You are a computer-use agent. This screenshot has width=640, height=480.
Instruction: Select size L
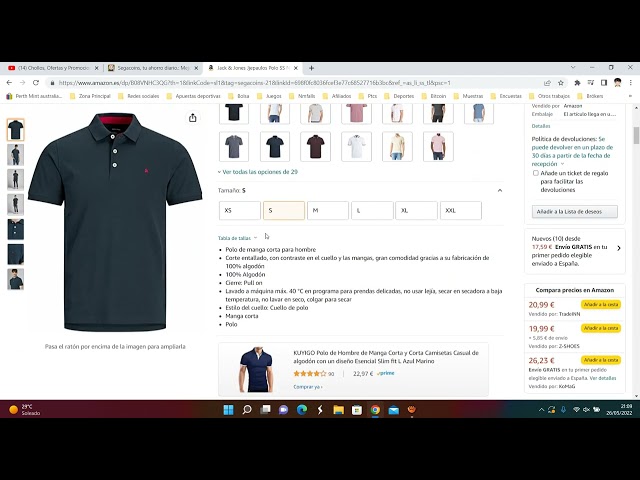[x=372, y=211]
